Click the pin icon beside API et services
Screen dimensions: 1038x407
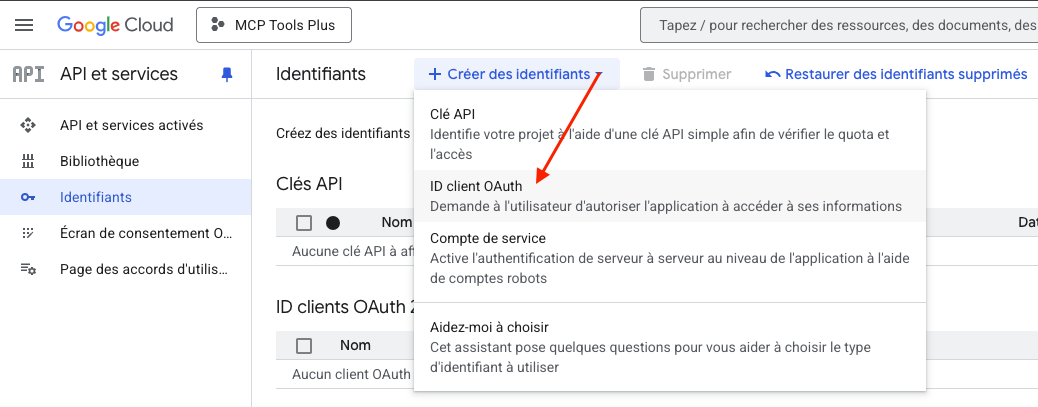click(x=227, y=74)
